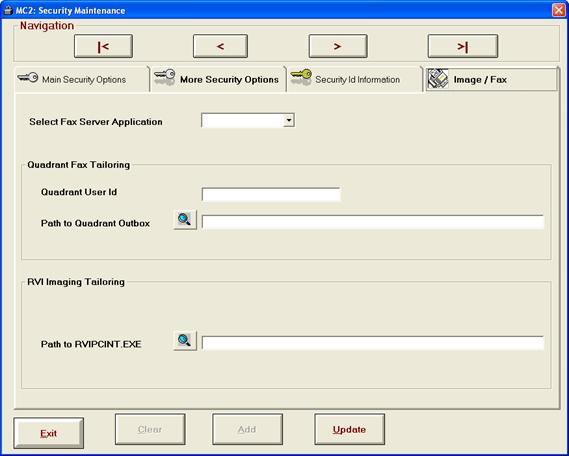Close the Security Maintenance window

559,10
